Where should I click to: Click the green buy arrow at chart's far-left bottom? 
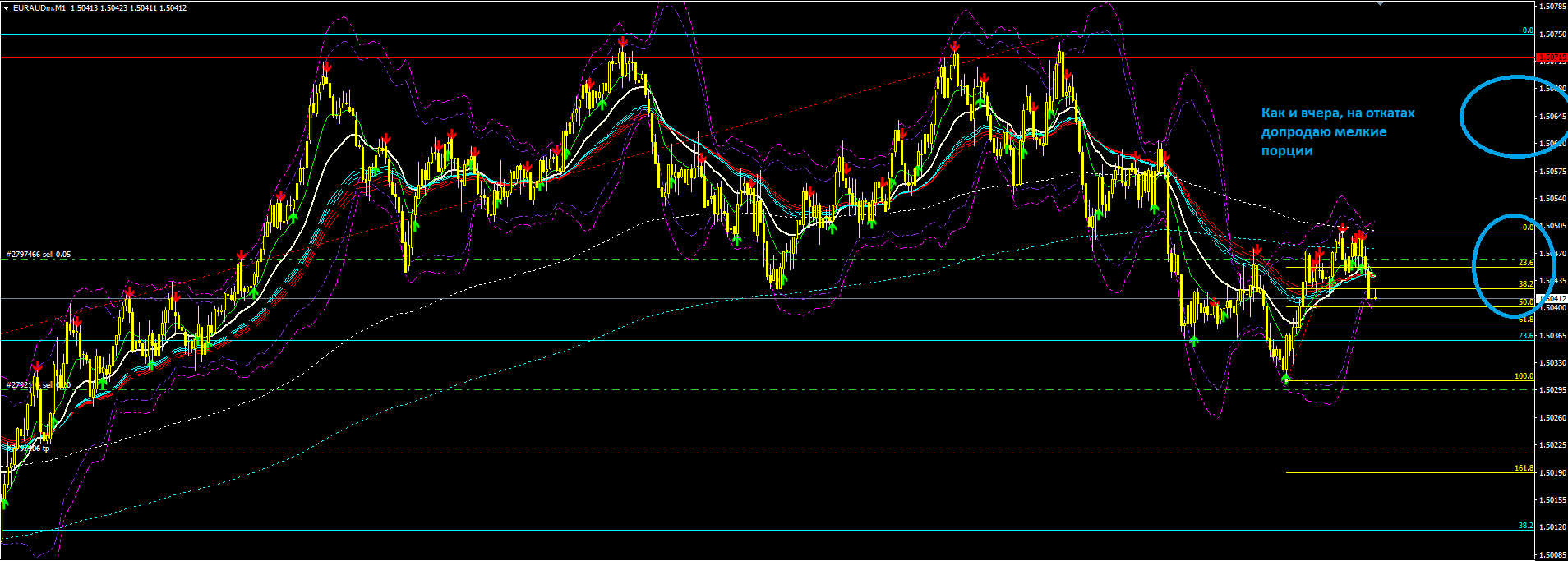coord(4,503)
